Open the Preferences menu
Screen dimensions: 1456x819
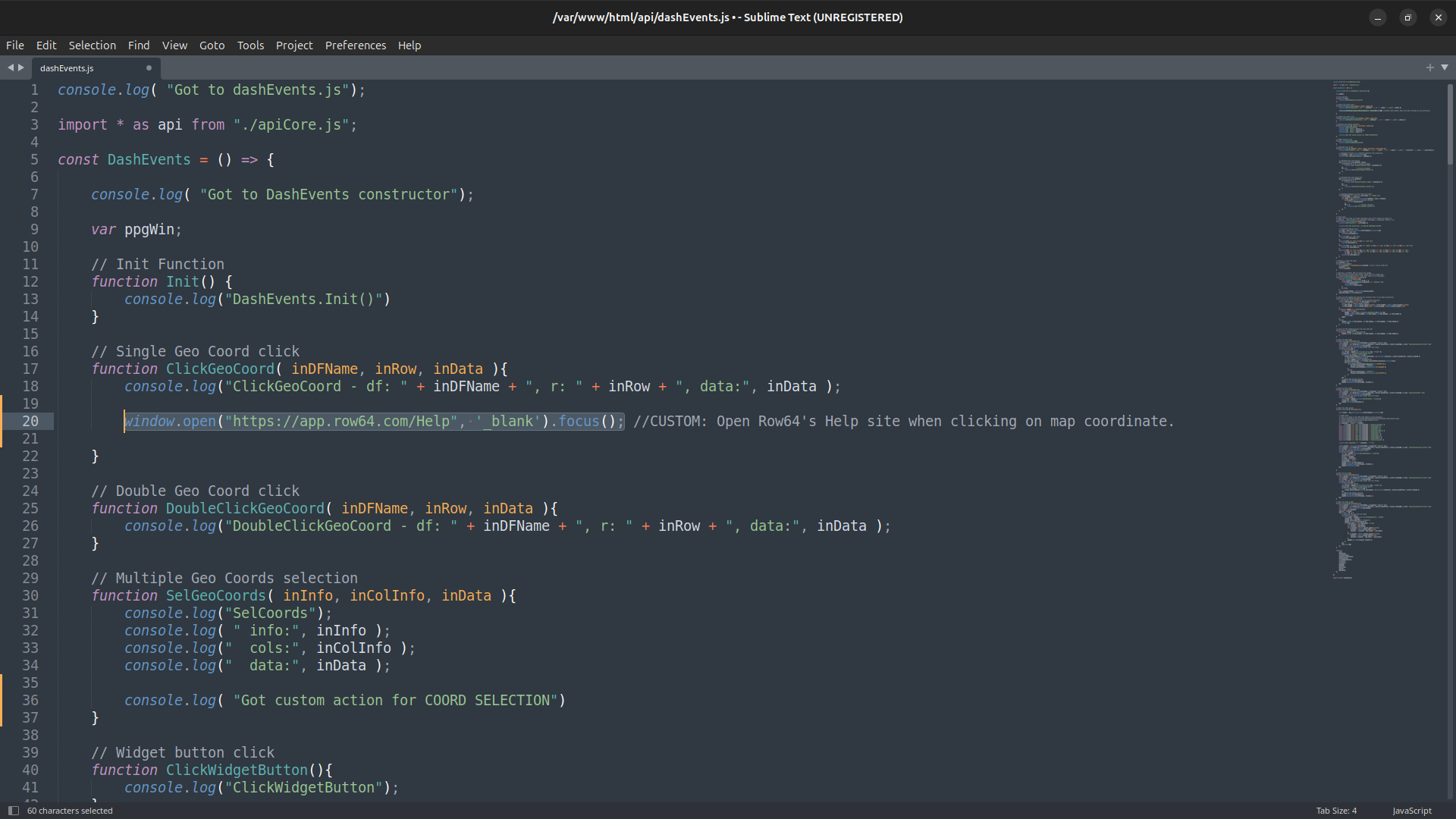[356, 45]
